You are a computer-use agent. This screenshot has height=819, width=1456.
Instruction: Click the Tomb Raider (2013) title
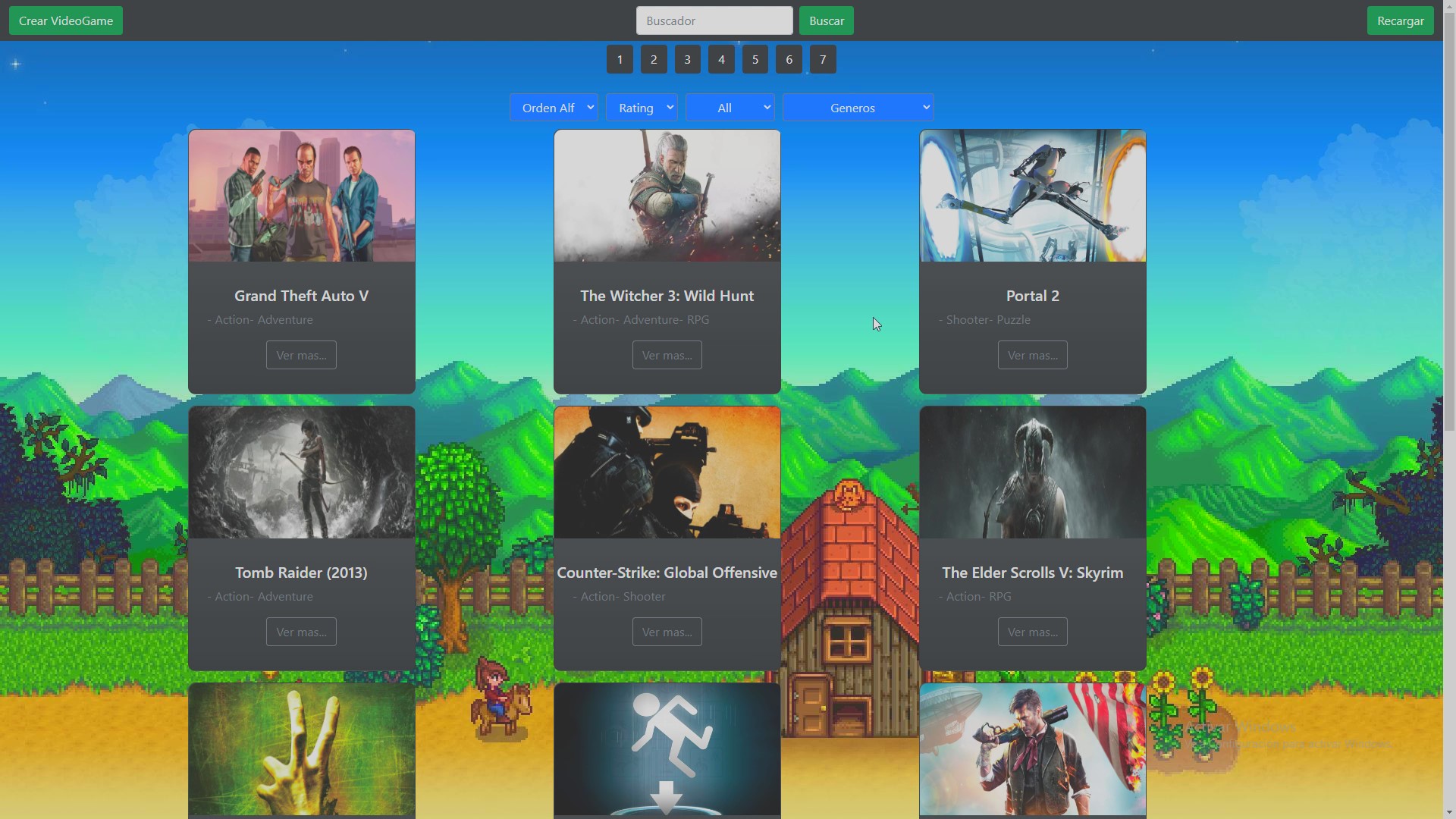(x=302, y=573)
